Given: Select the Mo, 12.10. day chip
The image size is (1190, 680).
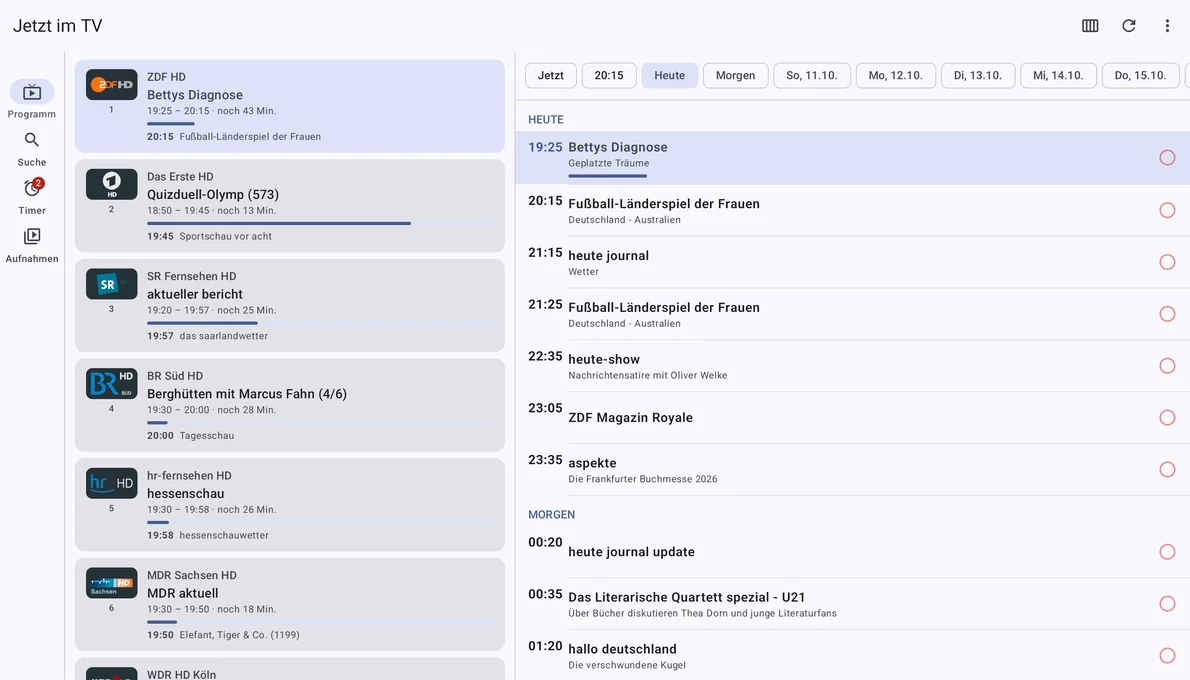Looking at the screenshot, I should 896,75.
